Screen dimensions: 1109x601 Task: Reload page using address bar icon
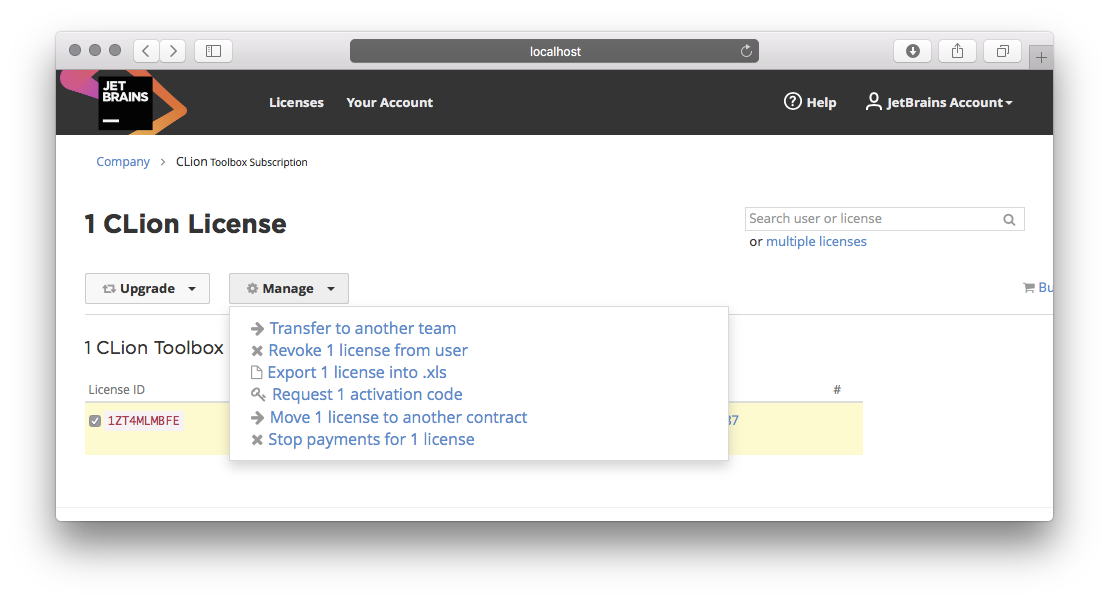coord(746,51)
